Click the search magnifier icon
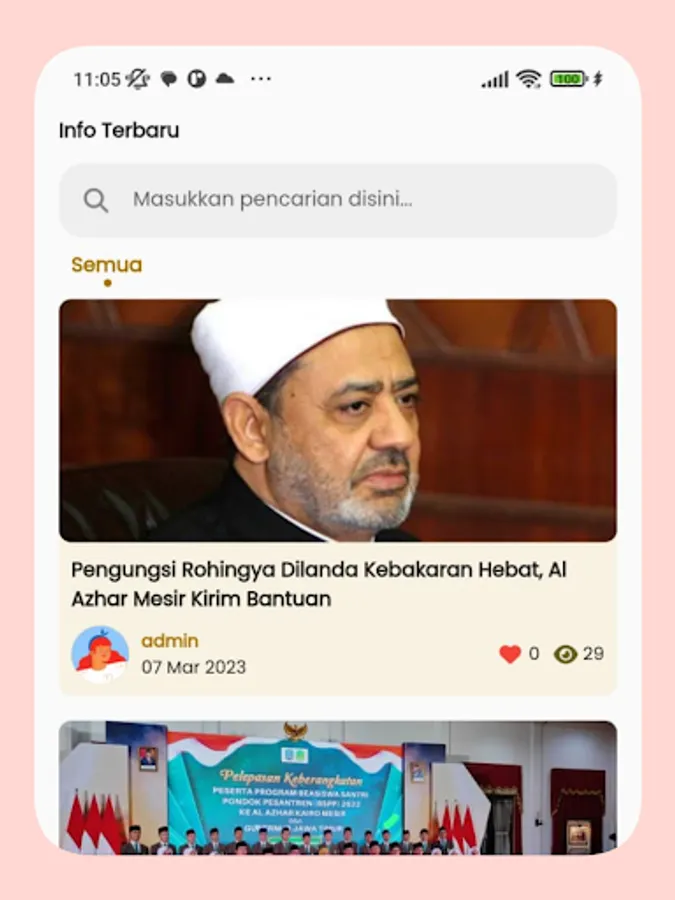The image size is (675, 900). point(96,200)
